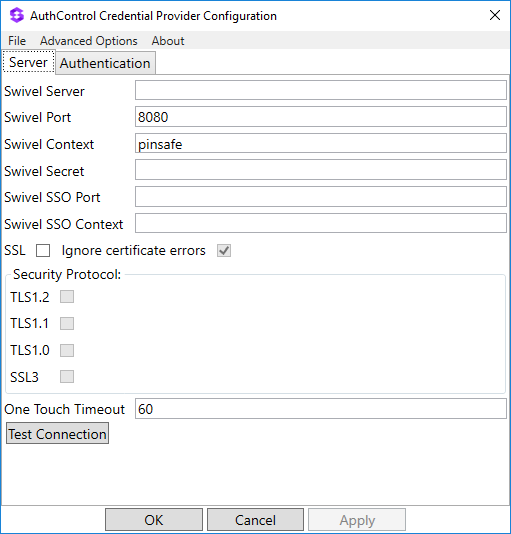
Task: Click the Swivel Port label
Action: click(37, 117)
